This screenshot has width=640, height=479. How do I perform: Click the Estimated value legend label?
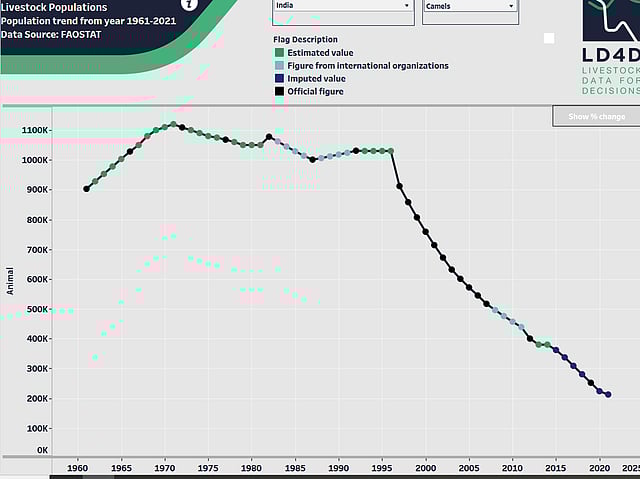pos(320,53)
